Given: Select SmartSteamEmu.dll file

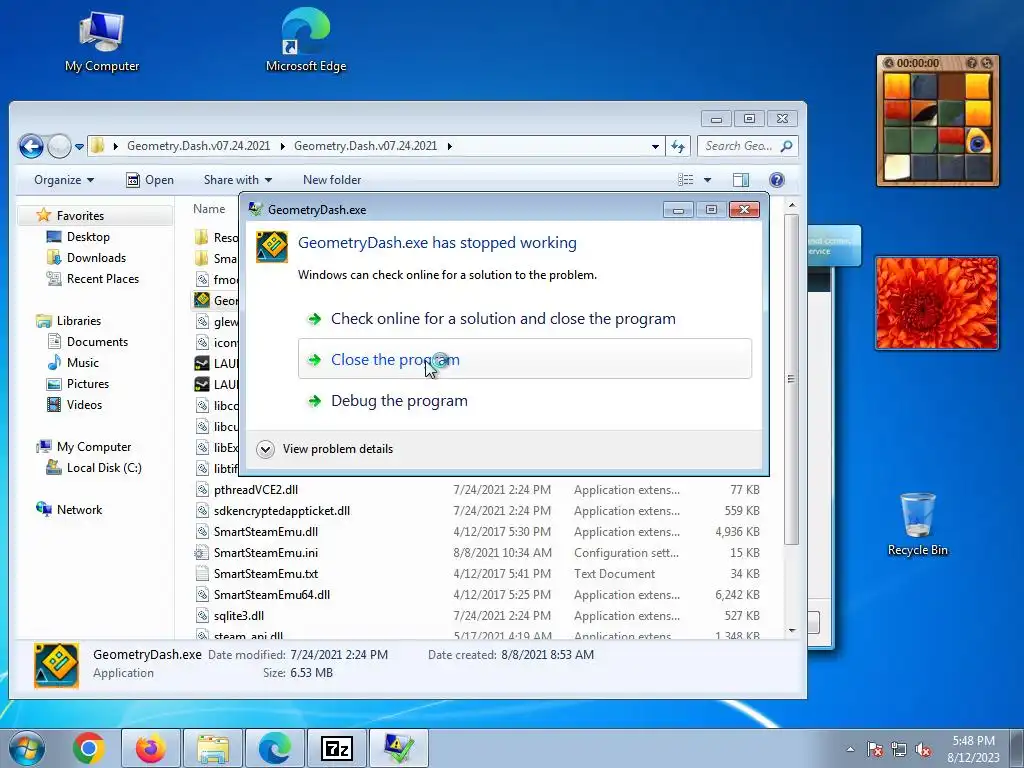Looking at the screenshot, I should (266, 532).
